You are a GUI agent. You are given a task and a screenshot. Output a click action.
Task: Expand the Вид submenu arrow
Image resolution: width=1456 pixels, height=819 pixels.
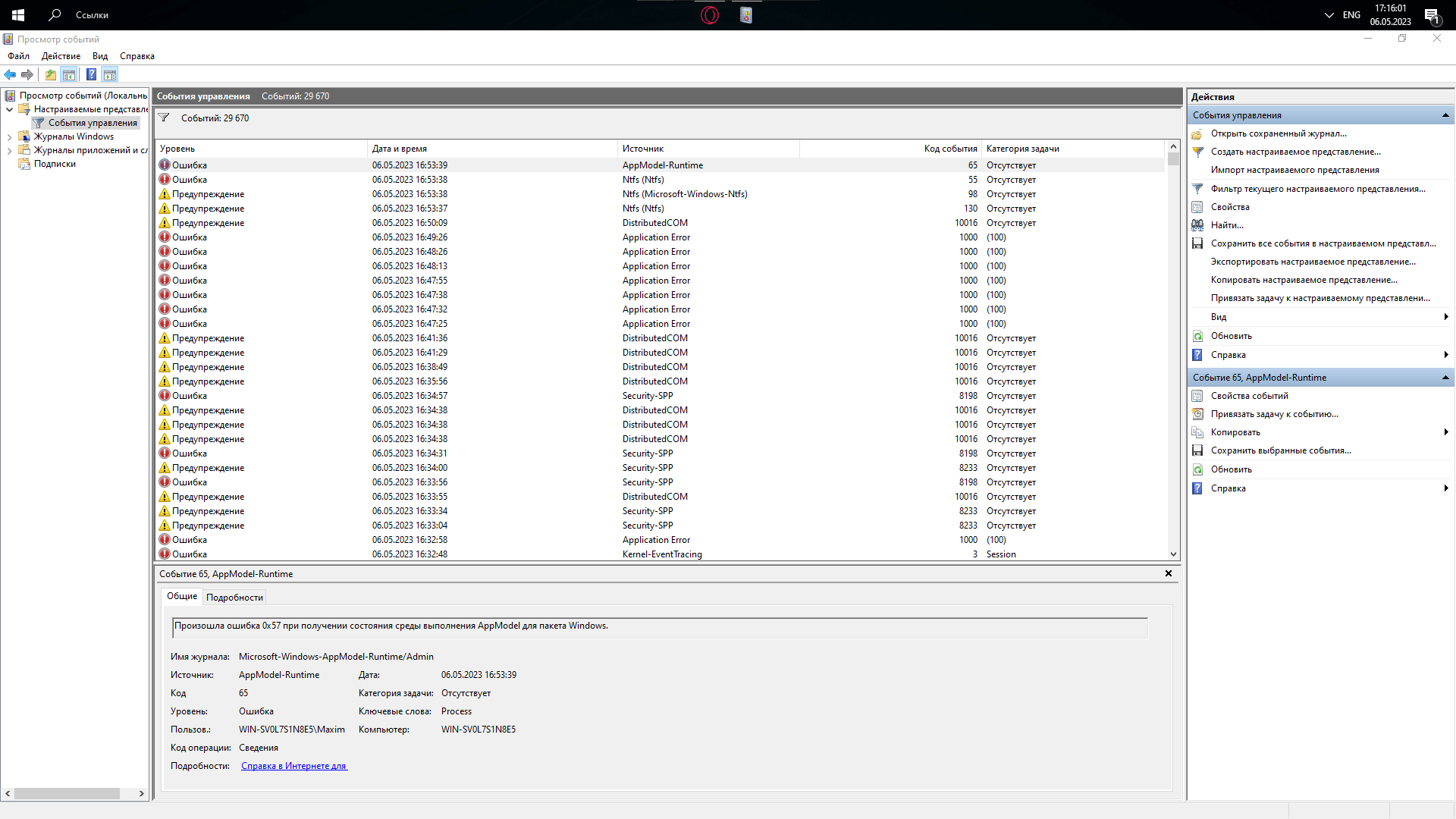[x=1446, y=317]
